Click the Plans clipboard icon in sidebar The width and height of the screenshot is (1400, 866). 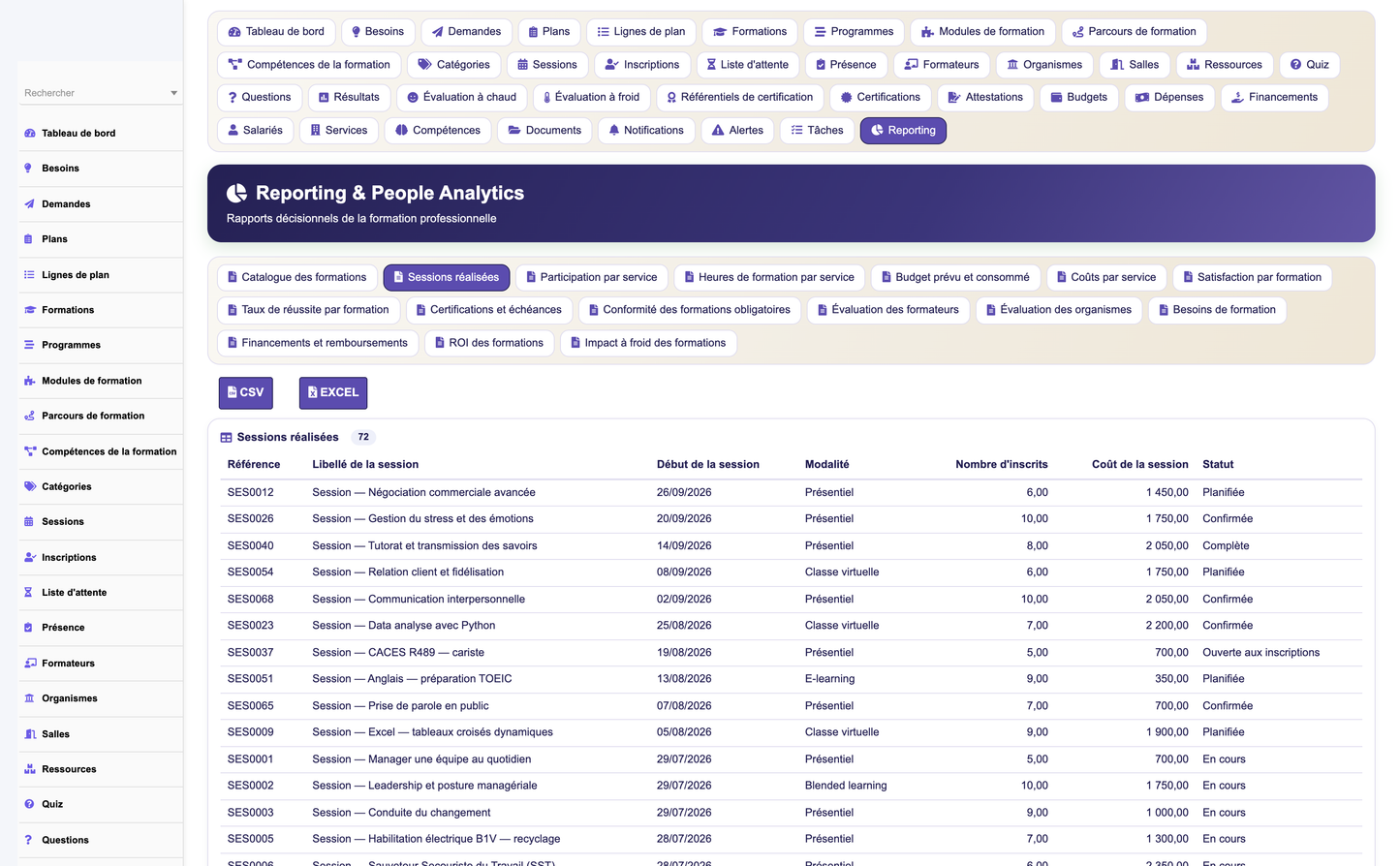click(x=28, y=239)
